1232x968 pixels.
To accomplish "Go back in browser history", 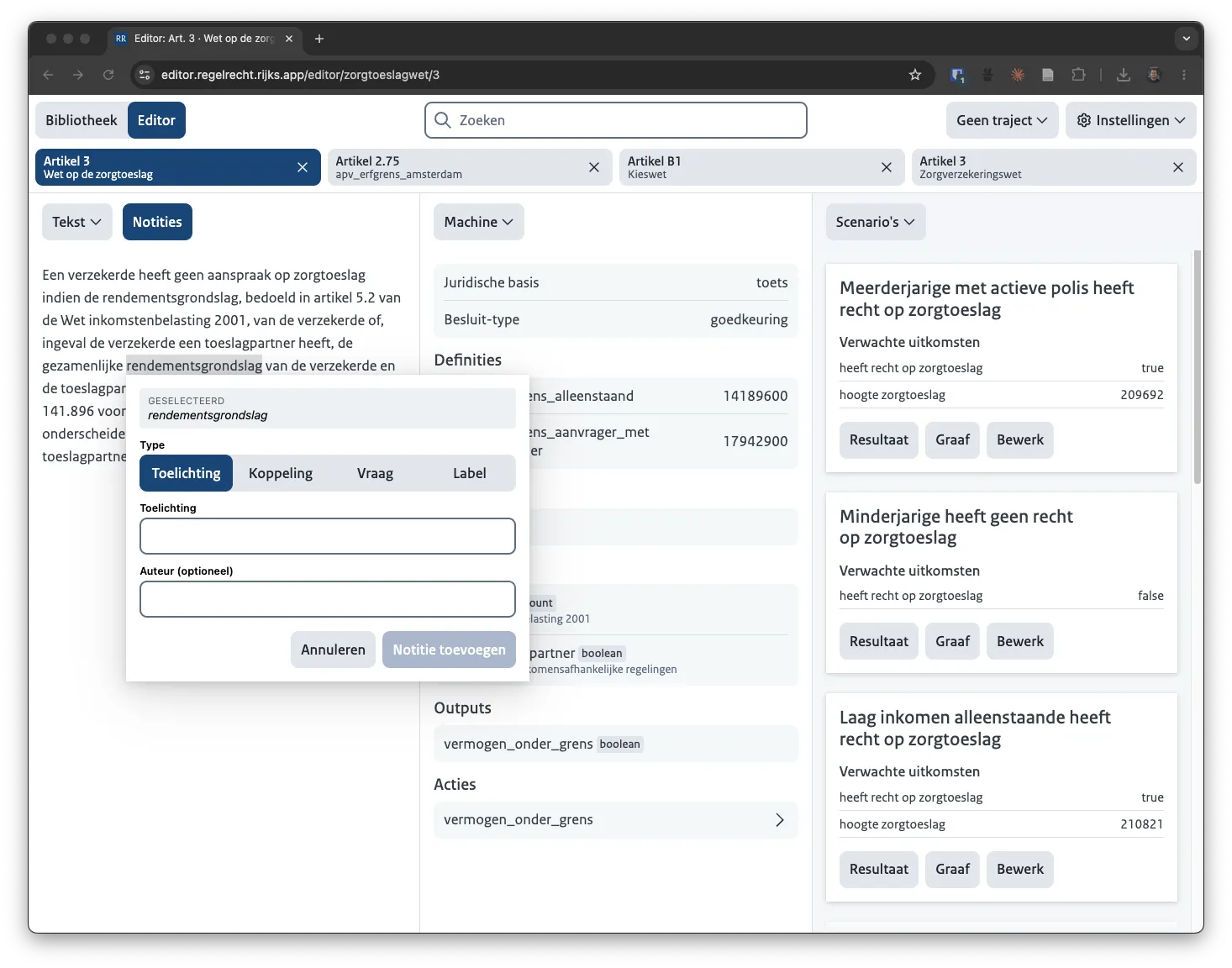I will click(49, 75).
